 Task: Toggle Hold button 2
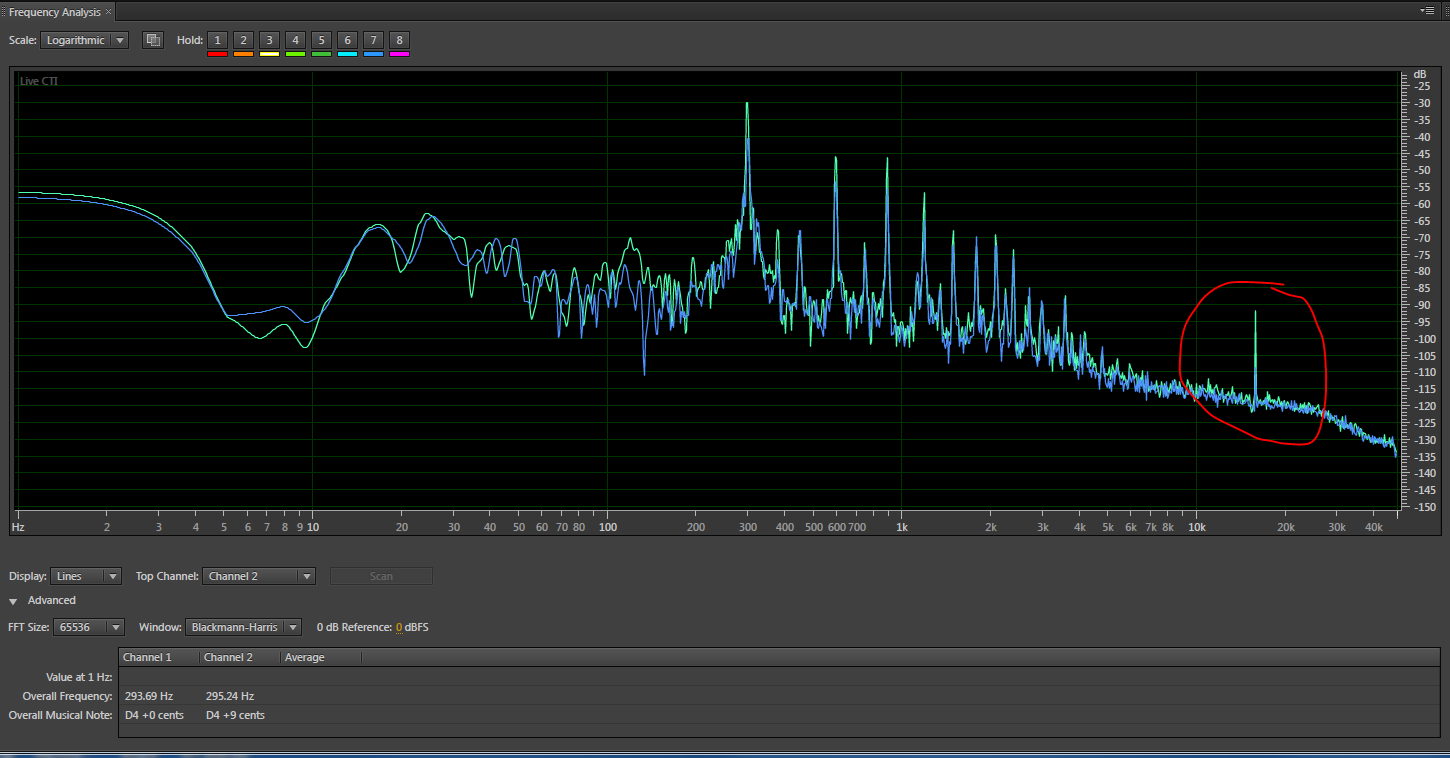pos(243,40)
